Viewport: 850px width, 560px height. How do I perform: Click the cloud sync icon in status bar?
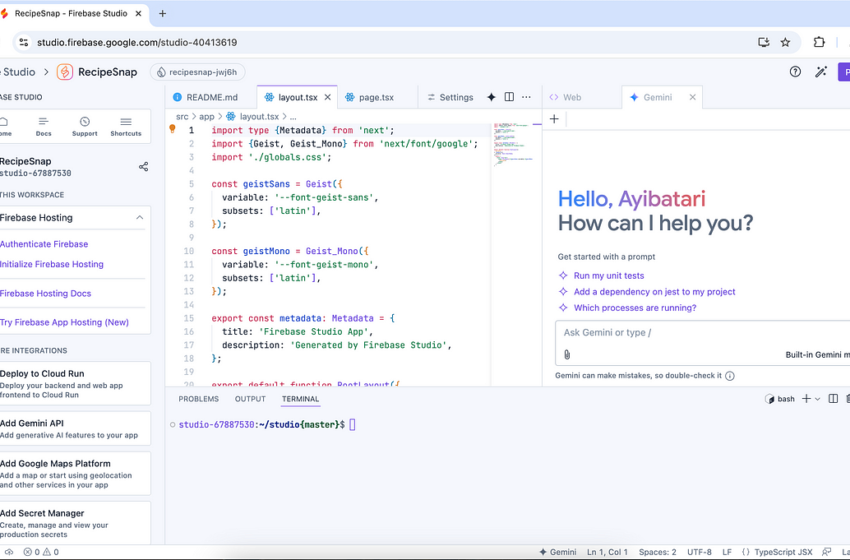[x=9, y=552]
